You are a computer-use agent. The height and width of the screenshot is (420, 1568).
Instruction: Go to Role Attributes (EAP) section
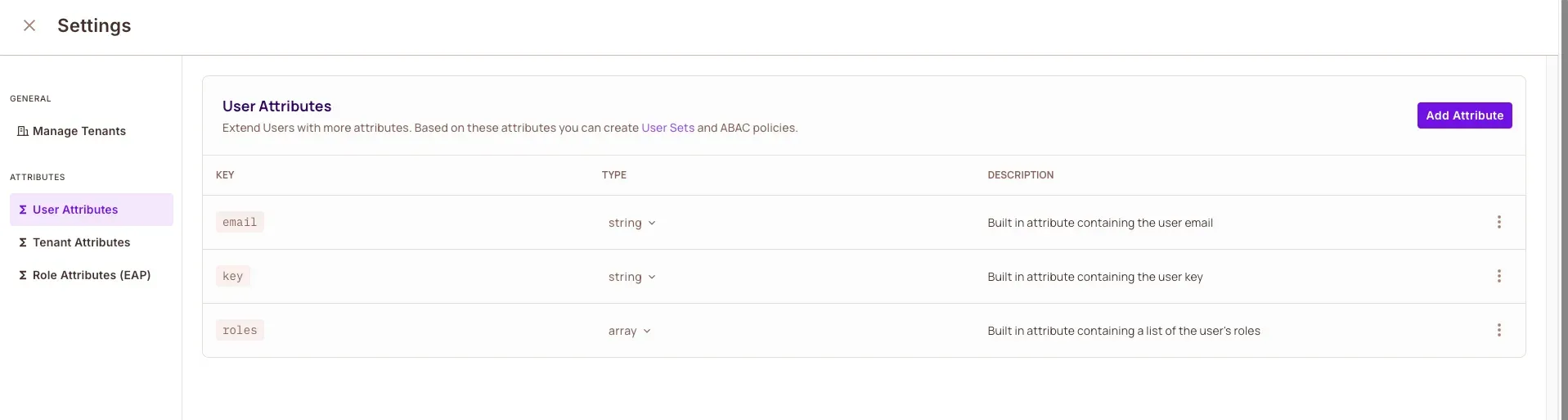coord(92,275)
